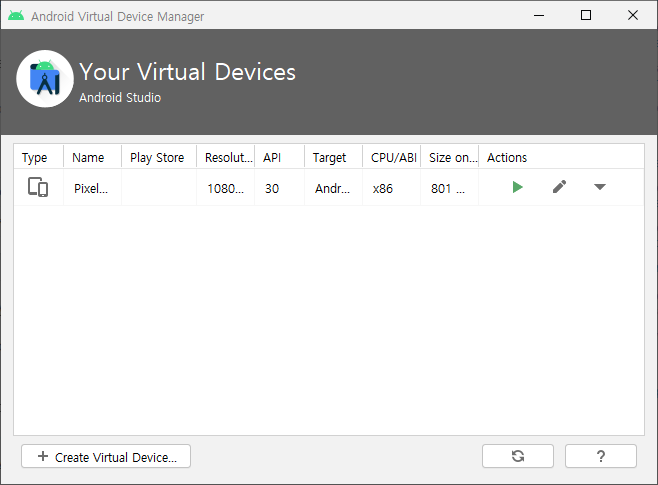Sort by the API column header
The height and width of the screenshot is (485, 658).
click(279, 157)
